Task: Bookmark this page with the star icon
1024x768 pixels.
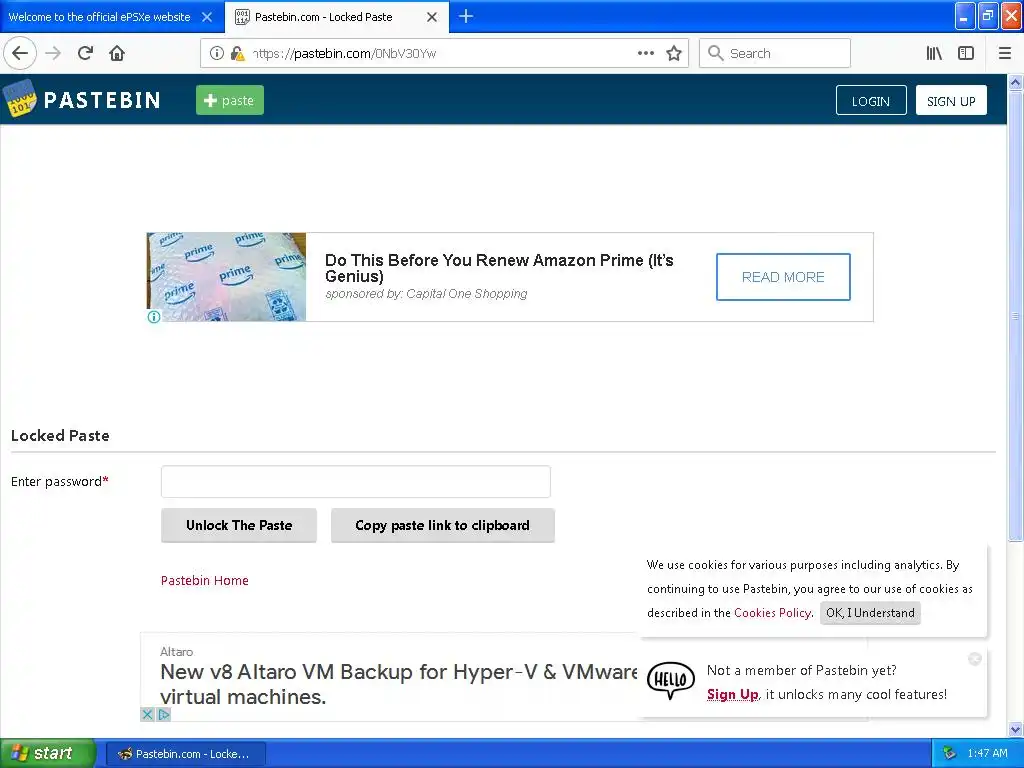Action: click(674, 54)
